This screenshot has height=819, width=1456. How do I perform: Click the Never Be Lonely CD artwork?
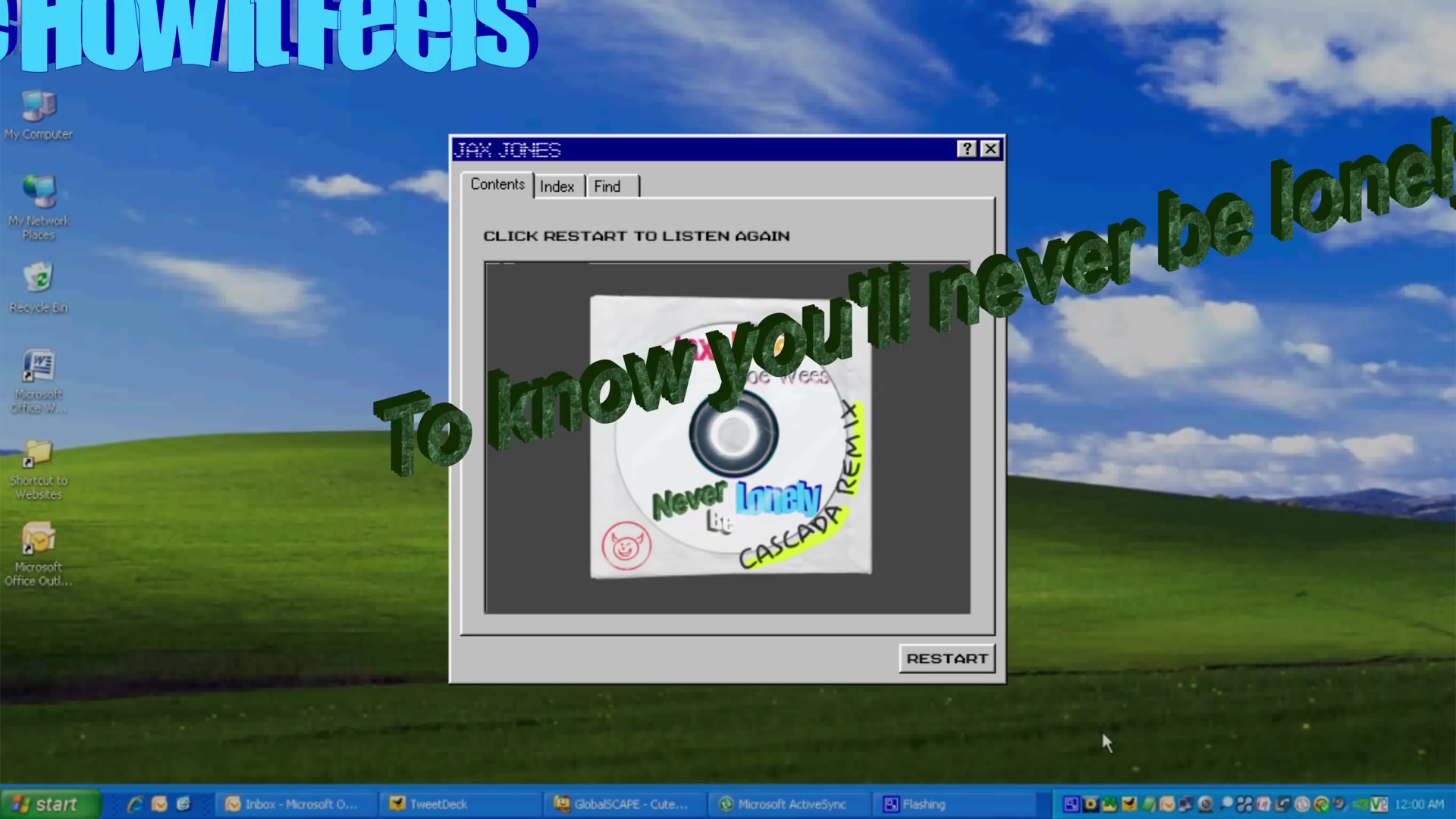coord(731,436)
